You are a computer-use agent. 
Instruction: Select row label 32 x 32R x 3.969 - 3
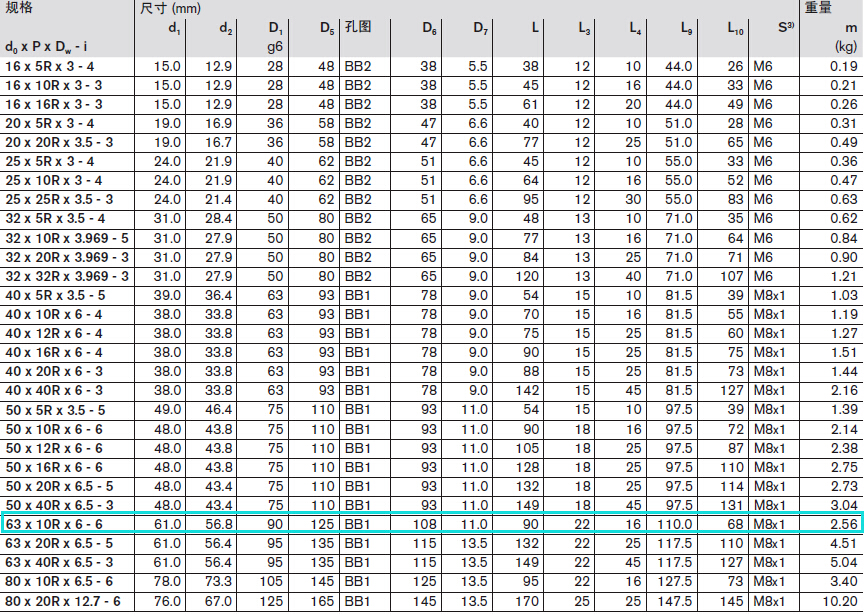(x=67, y=276)
